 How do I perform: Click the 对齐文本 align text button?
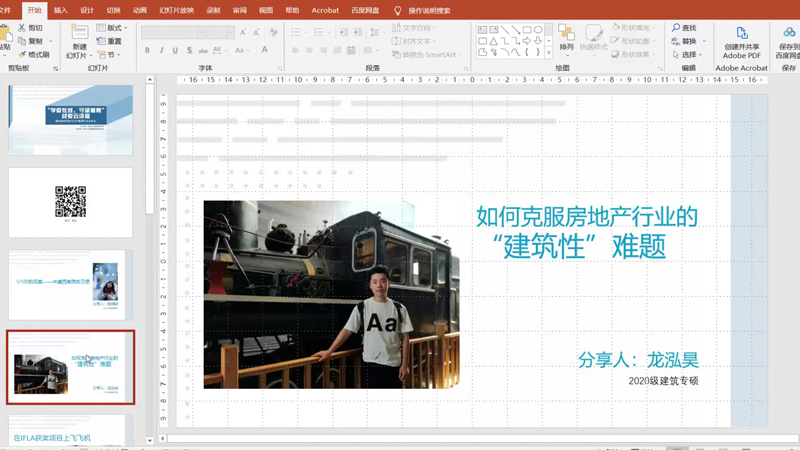(414, 41)
